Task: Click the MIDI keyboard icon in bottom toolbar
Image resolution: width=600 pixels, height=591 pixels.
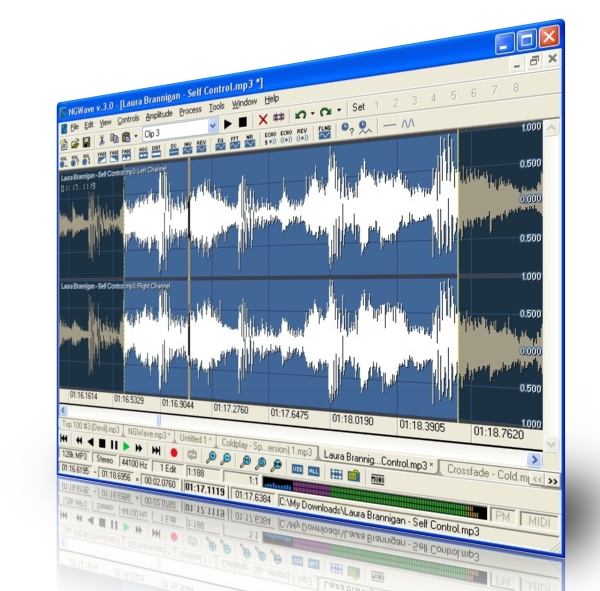Action: (378, 479)
